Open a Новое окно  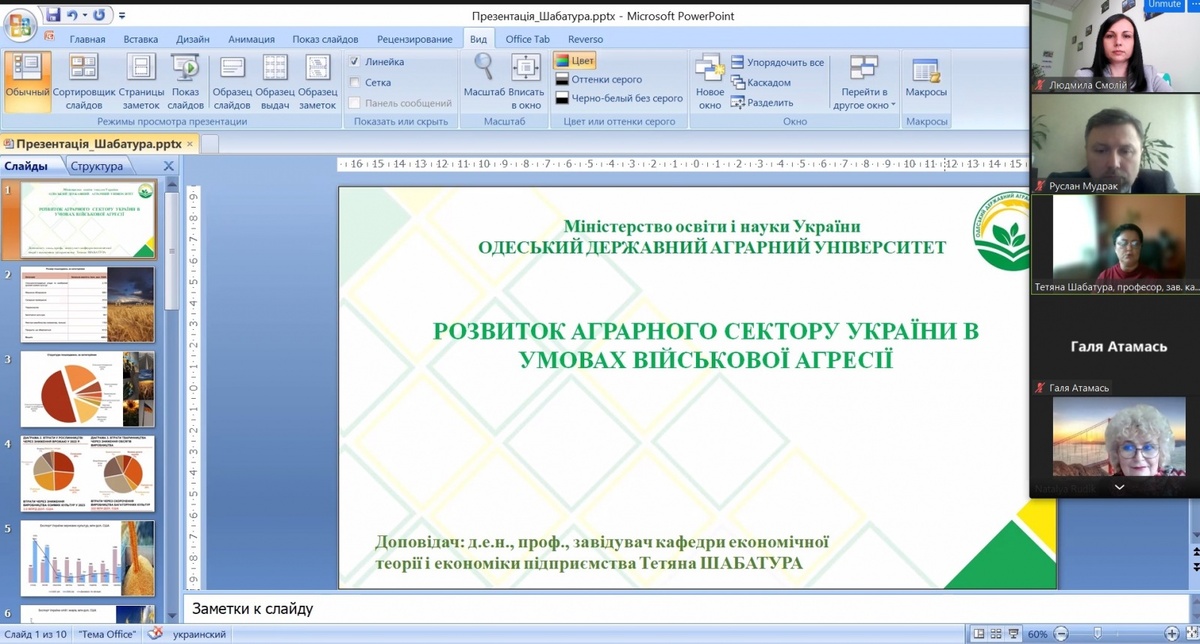(x=710, y=82)
